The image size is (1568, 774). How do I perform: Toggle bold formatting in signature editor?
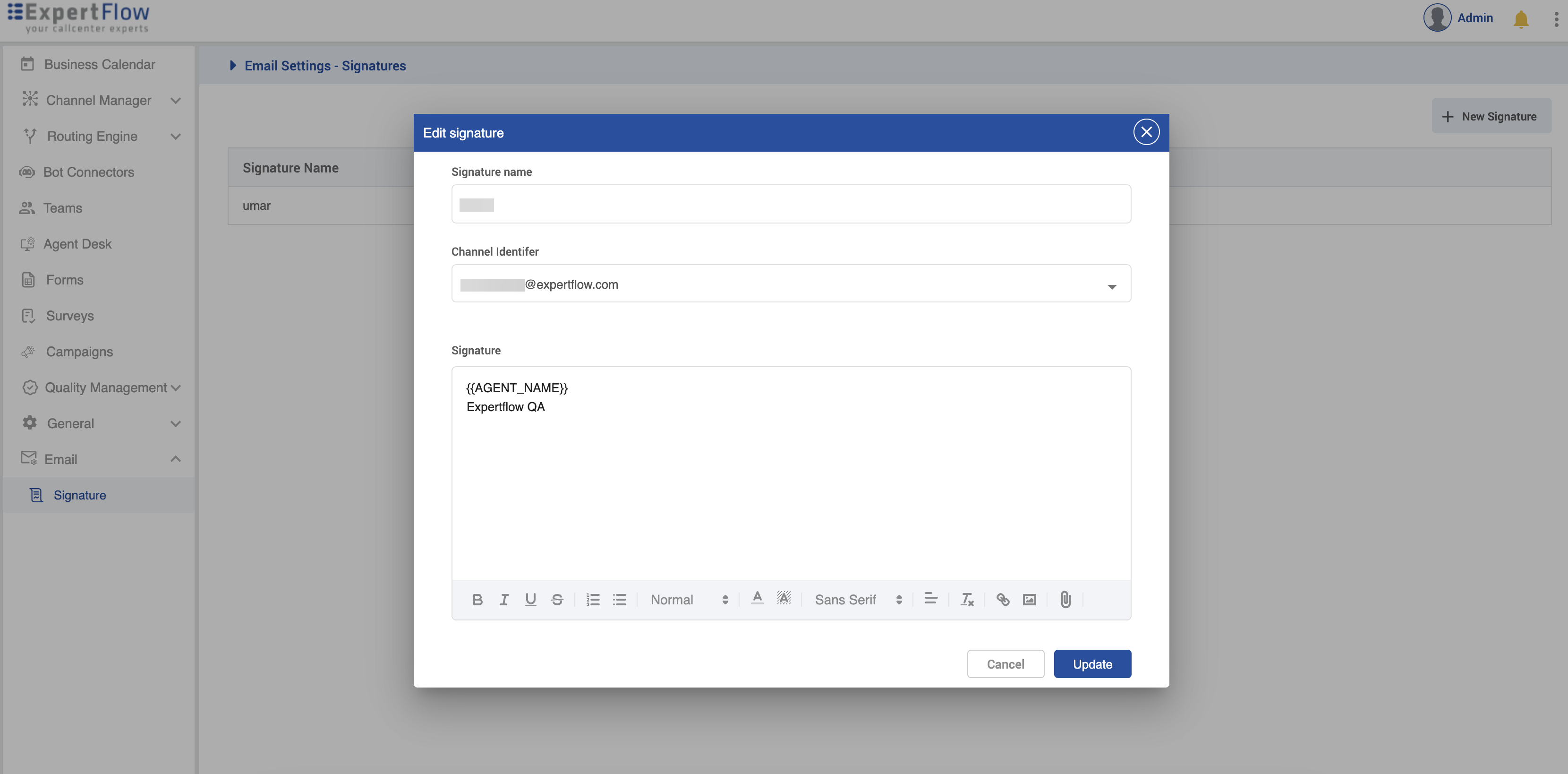tap(477, 599)
